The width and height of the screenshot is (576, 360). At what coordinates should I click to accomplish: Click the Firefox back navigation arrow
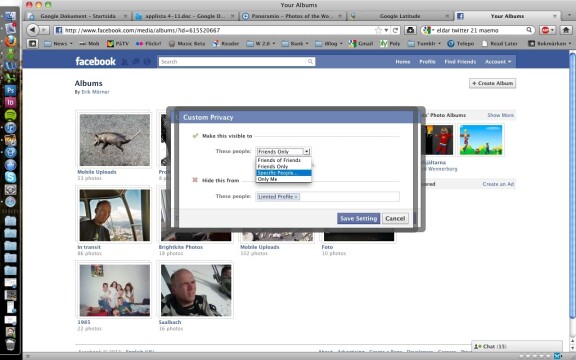pos(32,30)
